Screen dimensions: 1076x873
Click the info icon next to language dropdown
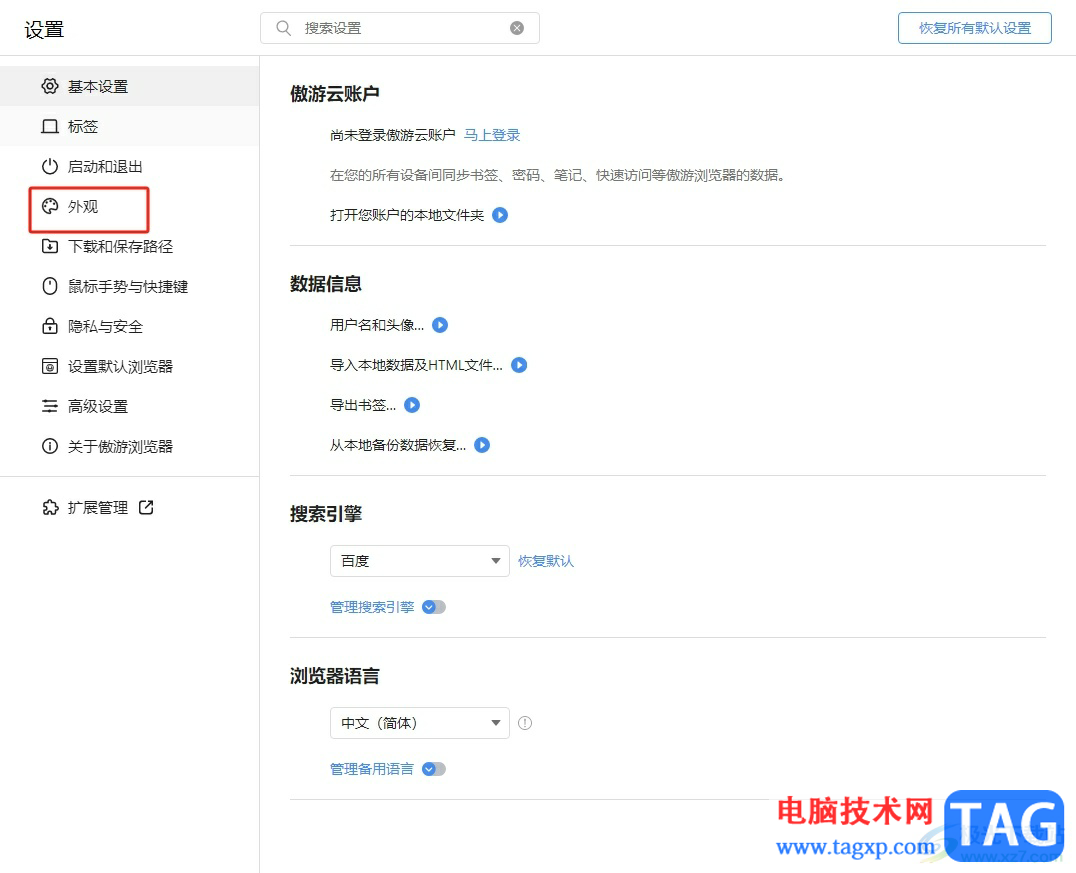525,722
